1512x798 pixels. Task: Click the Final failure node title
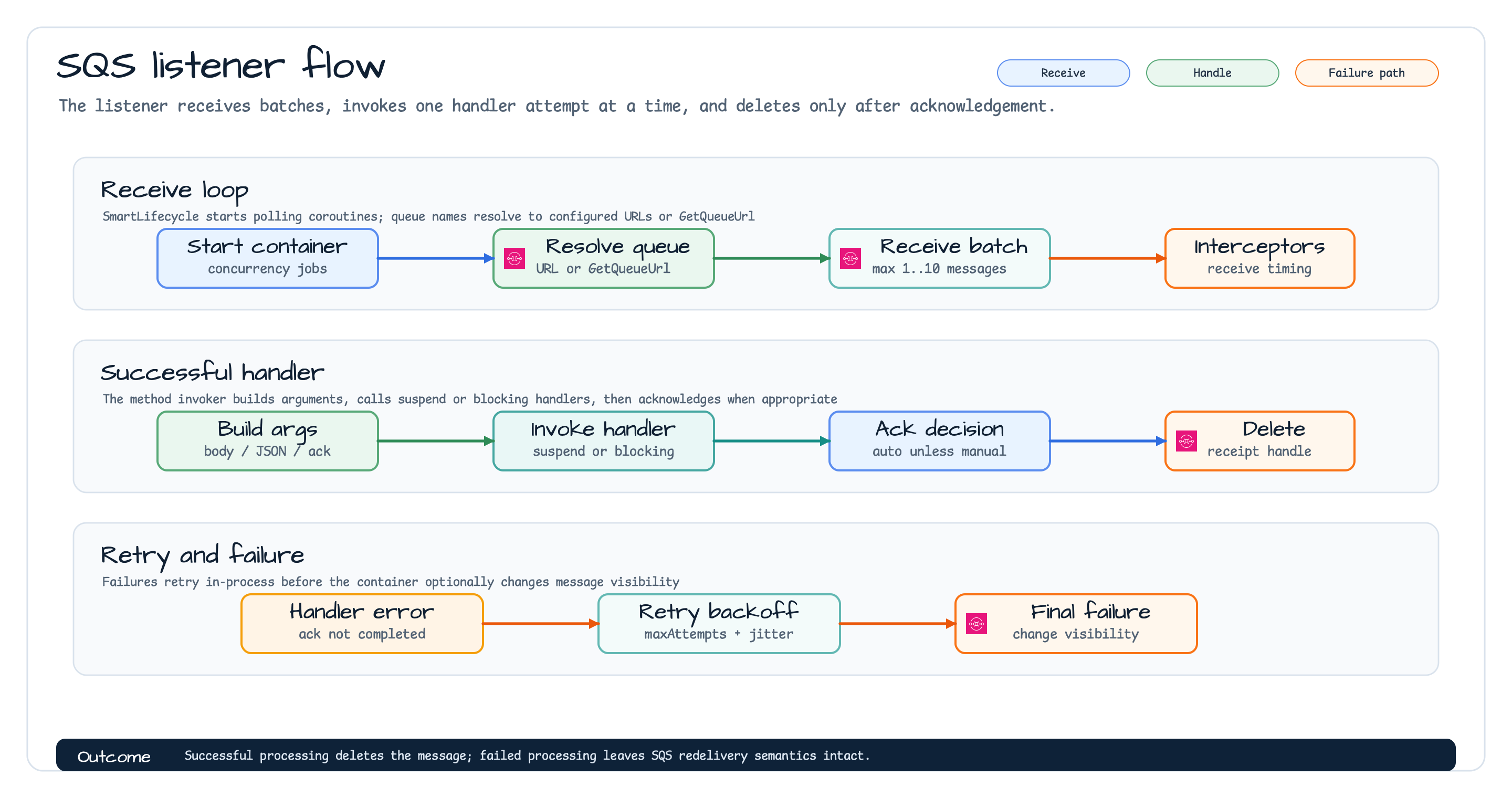pyautogui.click(x=1090, y=612)
